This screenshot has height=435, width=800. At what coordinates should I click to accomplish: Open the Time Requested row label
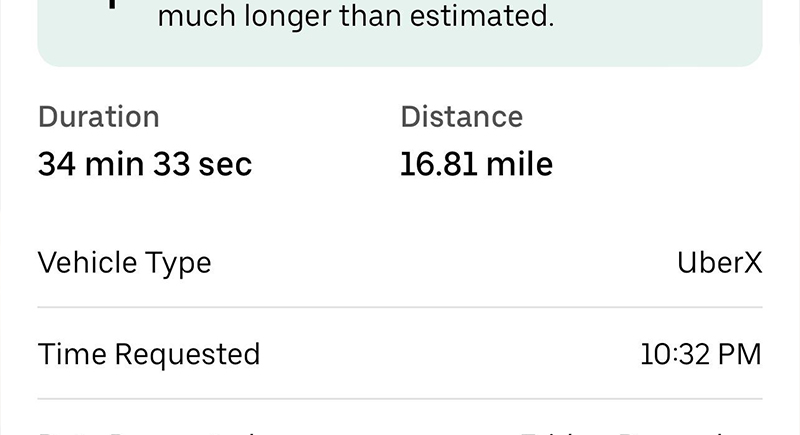(149, 354)
